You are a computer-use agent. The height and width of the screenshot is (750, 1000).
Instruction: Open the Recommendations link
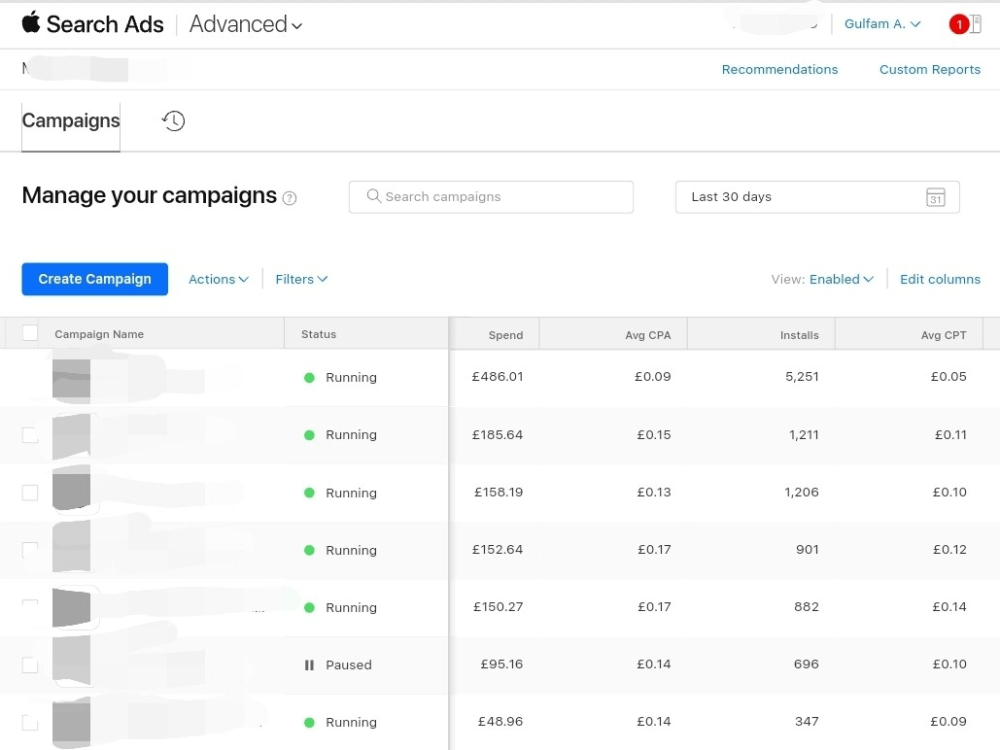779,70
